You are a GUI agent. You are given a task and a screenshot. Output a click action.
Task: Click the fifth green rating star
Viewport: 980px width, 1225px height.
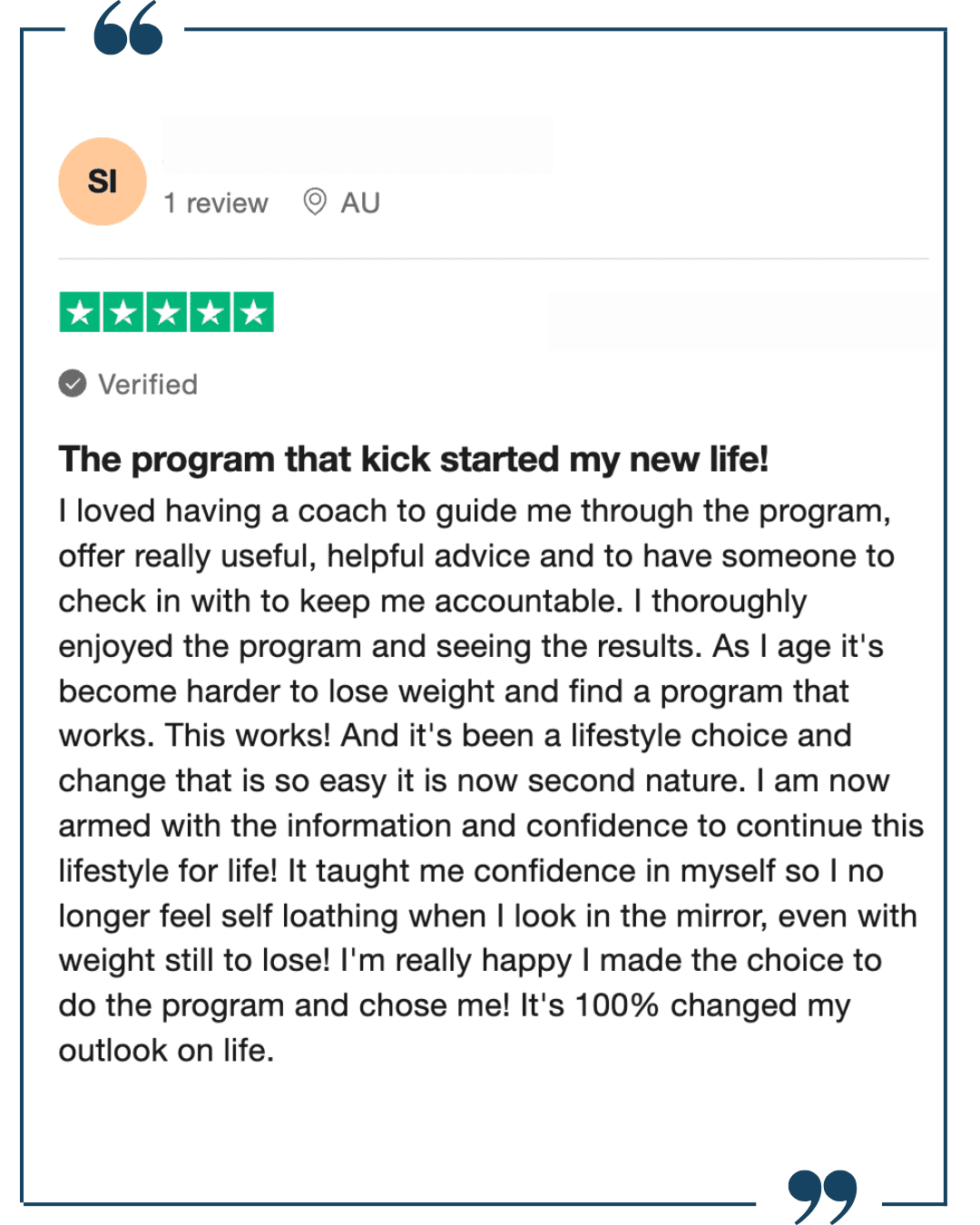(x=254, y=313)
